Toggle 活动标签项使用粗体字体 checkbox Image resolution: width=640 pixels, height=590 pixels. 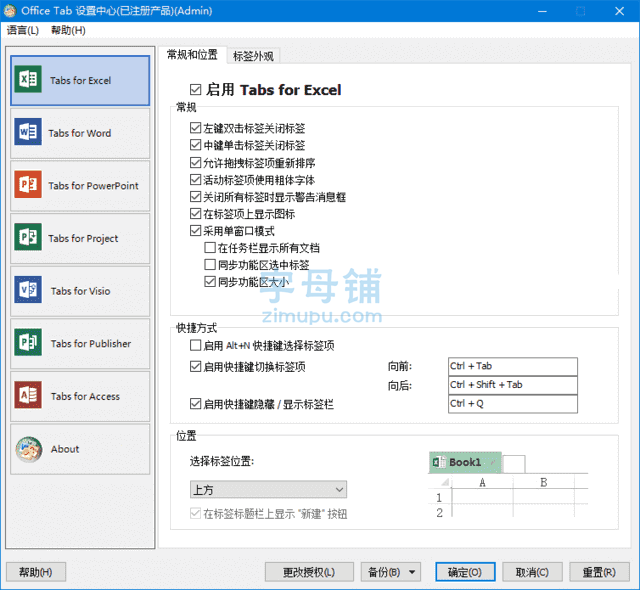(x=196, y=180)
